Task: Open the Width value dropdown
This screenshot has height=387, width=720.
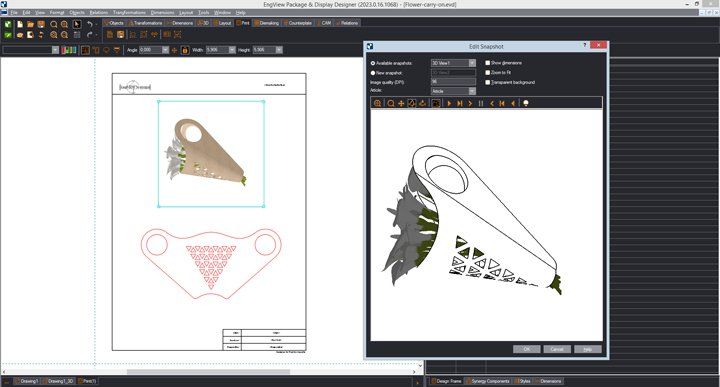Action: tap(232, 50)
